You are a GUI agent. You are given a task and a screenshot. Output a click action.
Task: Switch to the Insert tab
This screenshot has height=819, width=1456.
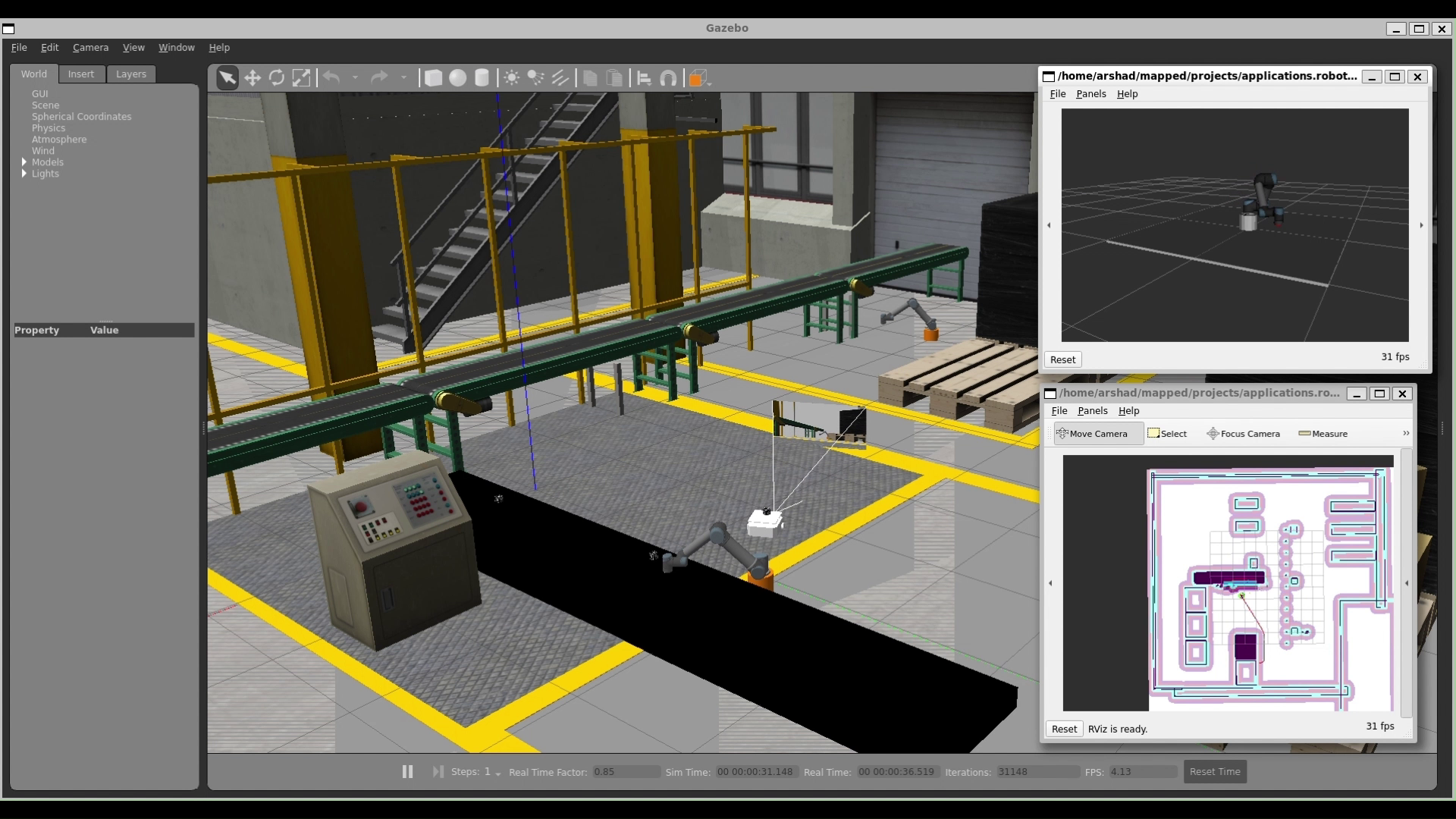[80, 74]
